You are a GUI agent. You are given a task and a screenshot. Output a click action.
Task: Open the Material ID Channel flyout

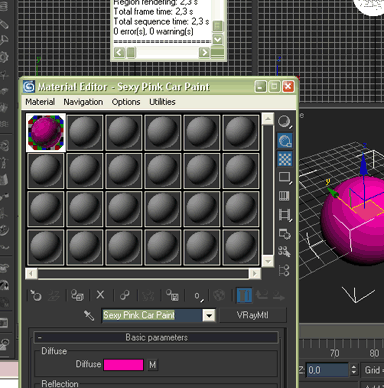(x=198, y=296)
